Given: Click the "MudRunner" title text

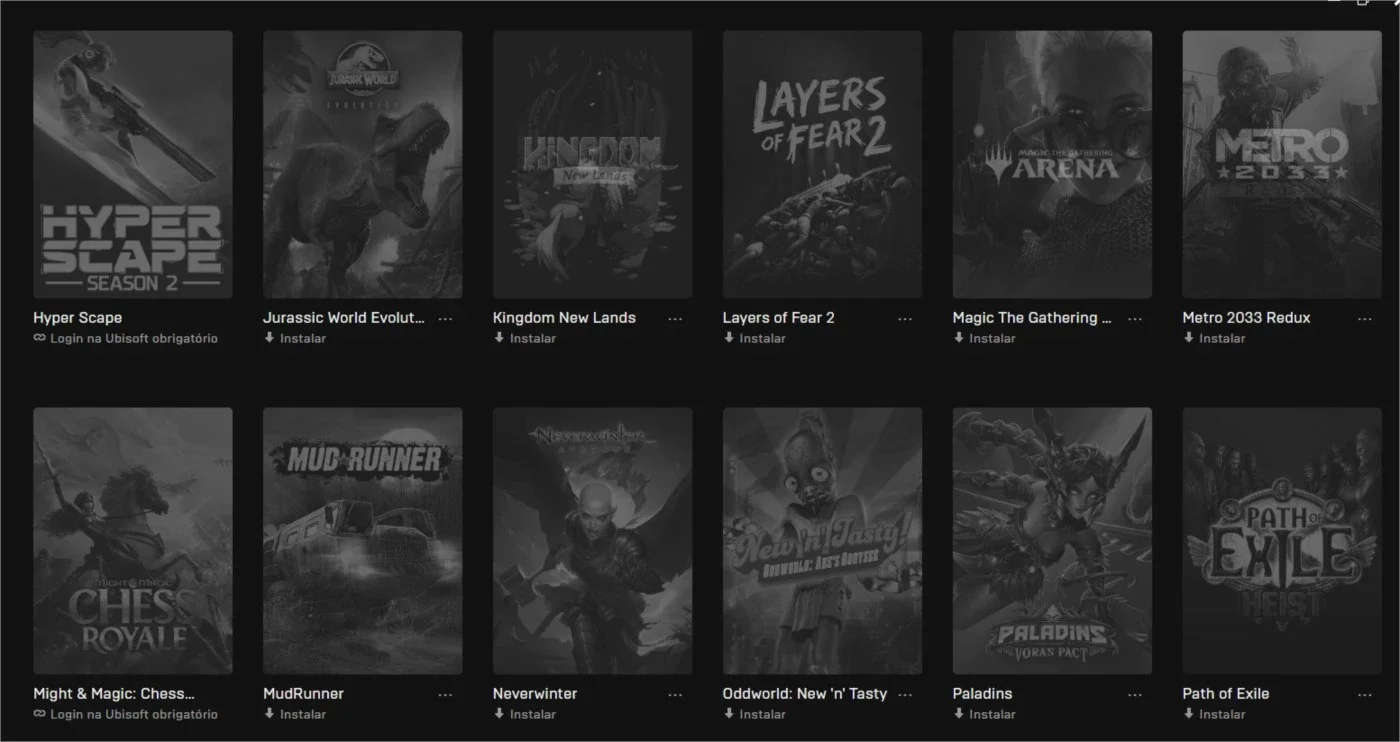Looking at the screenshot, I should coord(303,694).
